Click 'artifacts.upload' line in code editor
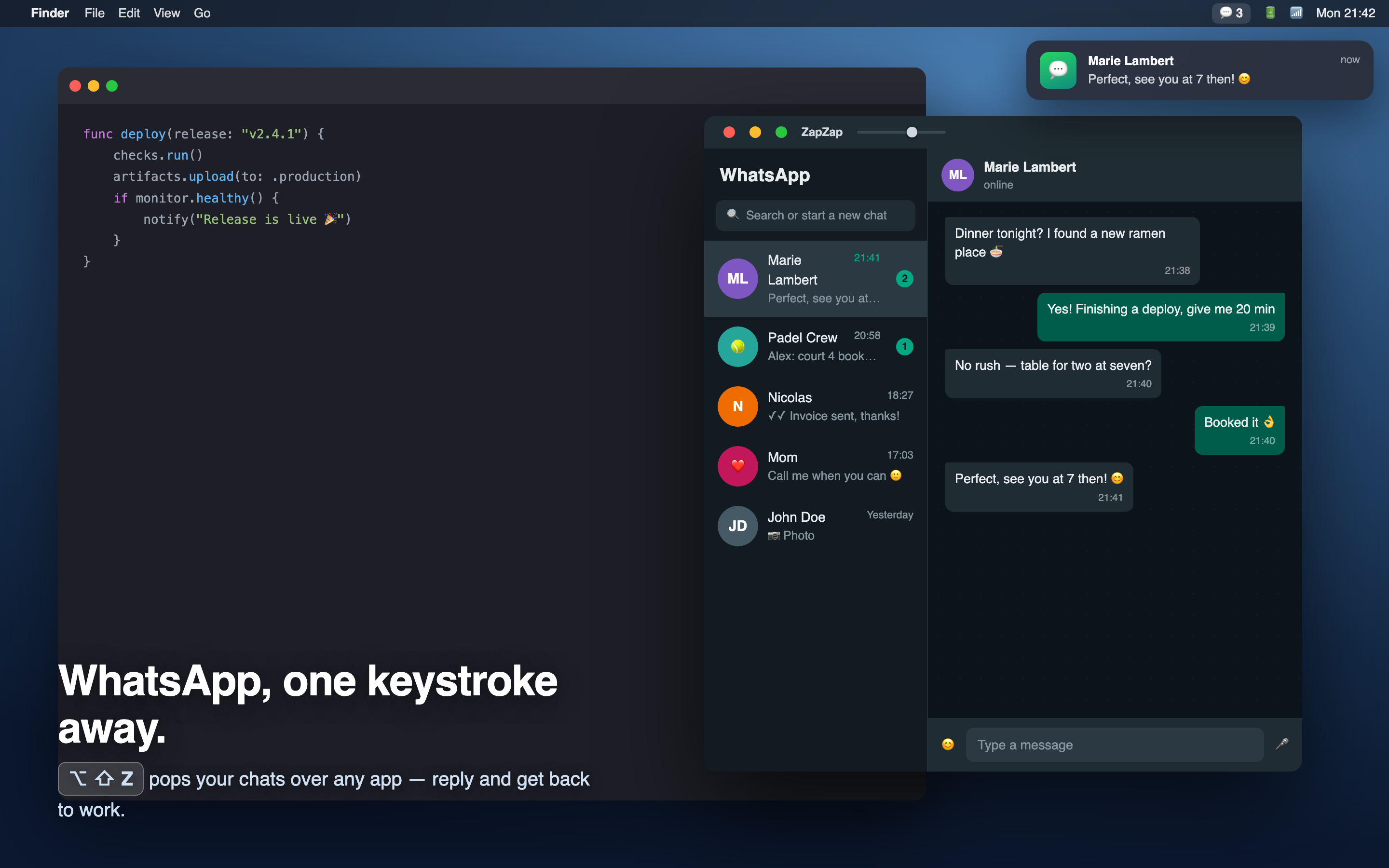The height and width of the screenshot is (868, 1389). (237, 176)
